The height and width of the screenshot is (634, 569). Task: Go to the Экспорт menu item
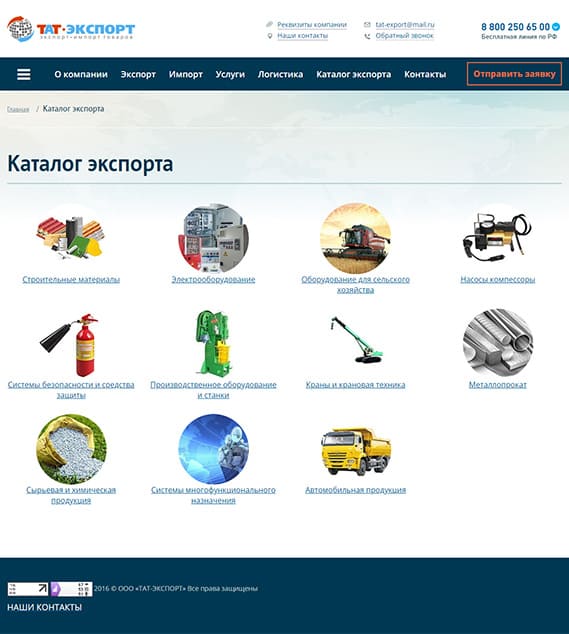coord(138,74)
